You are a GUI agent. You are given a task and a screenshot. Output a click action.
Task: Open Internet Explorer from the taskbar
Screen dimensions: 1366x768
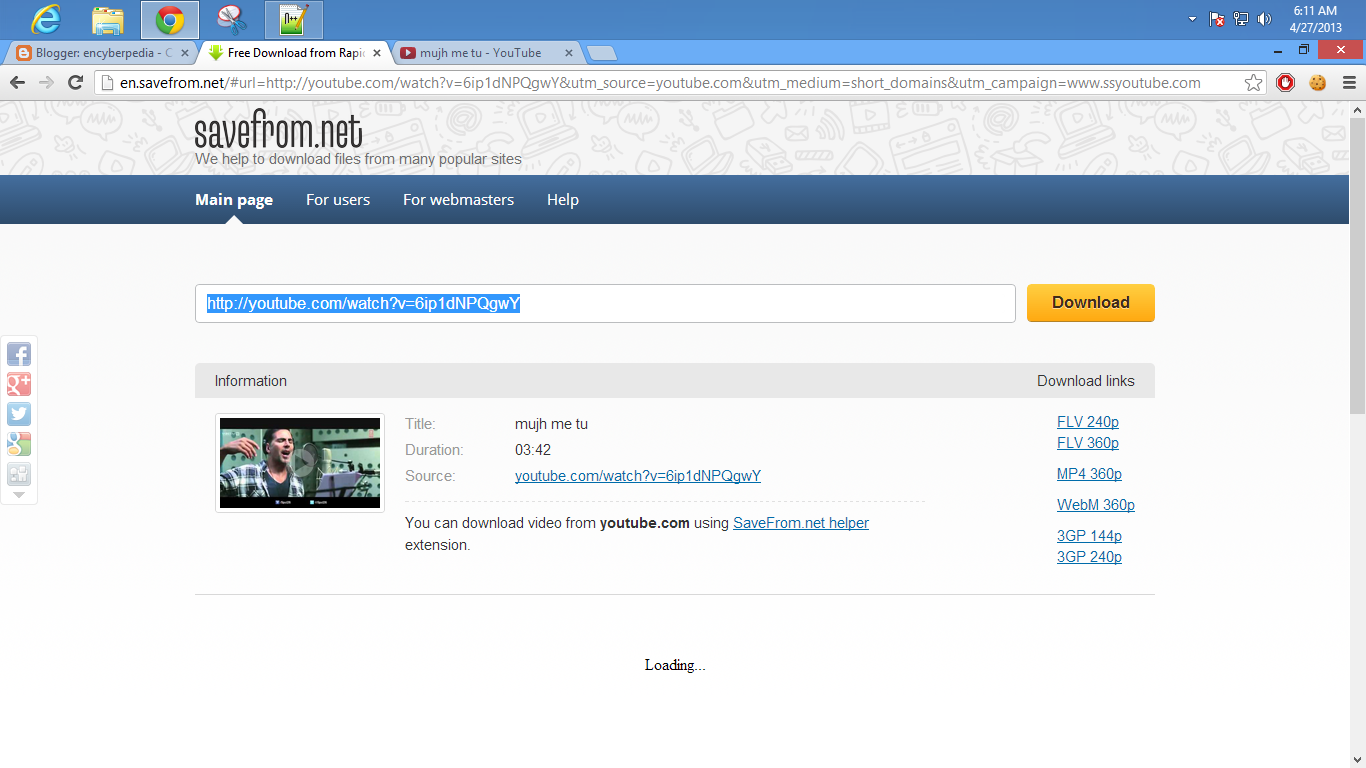(46, 19)
